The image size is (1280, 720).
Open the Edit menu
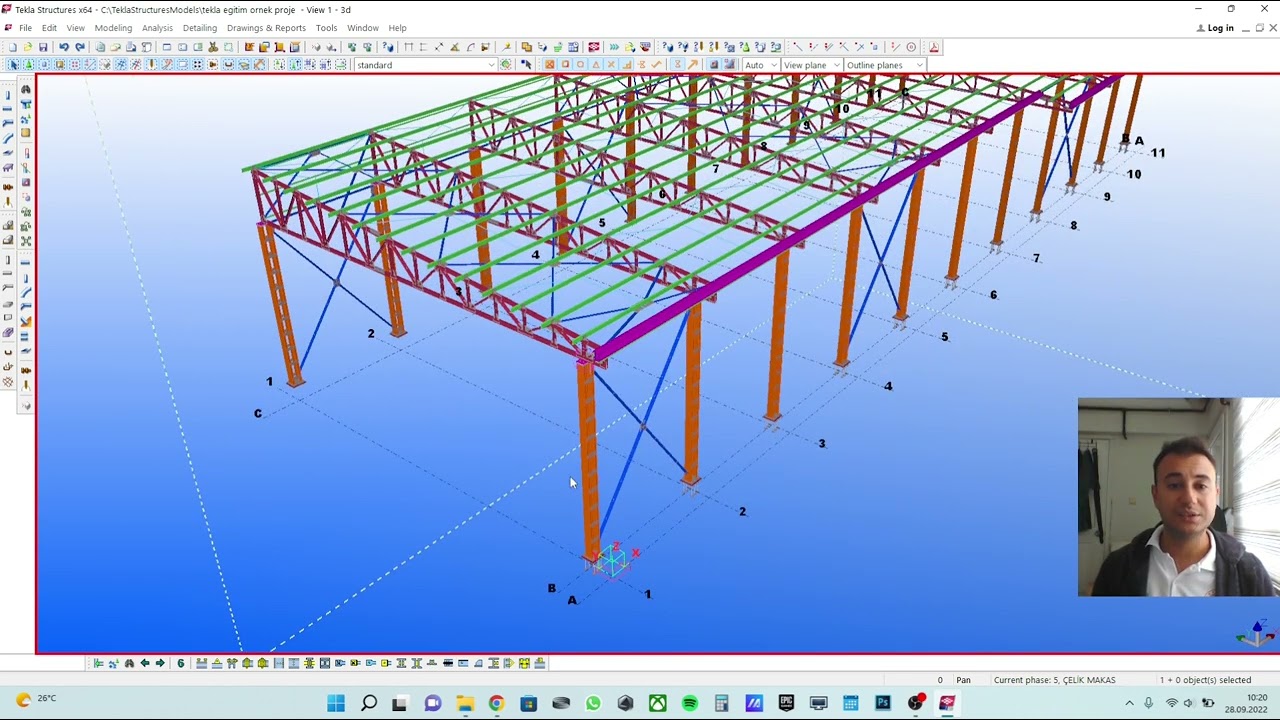pyautogui.click(x=49, y=28)
